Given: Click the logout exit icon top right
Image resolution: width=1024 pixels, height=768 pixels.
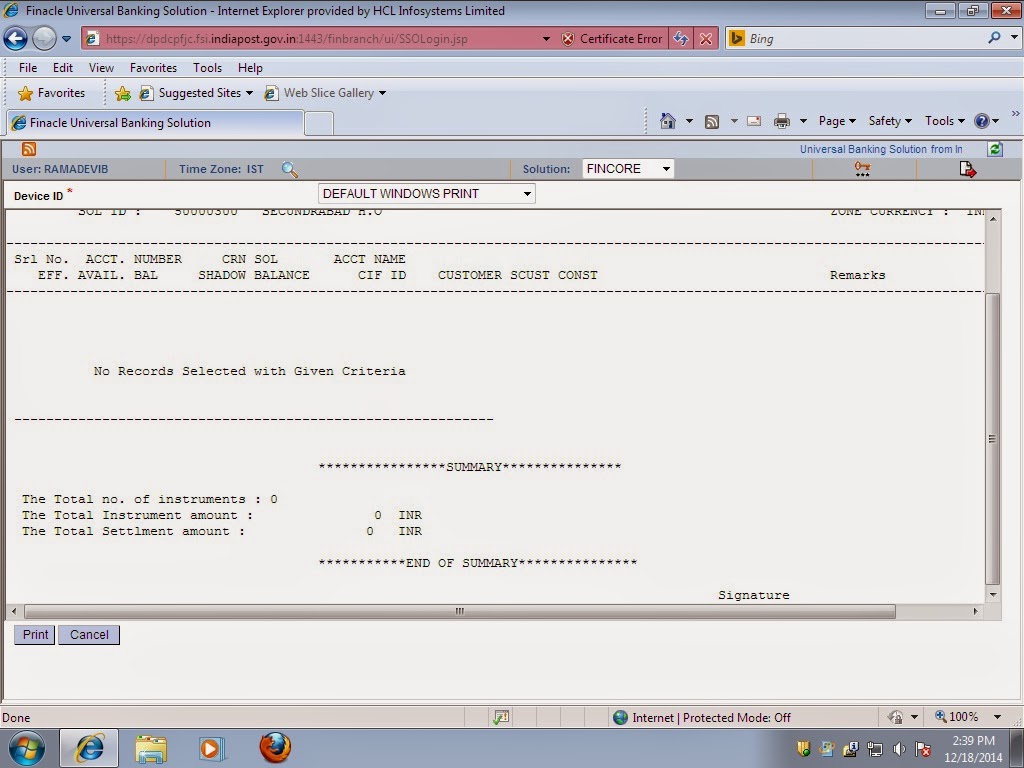Looking at the screenshot, I should 967,170.
